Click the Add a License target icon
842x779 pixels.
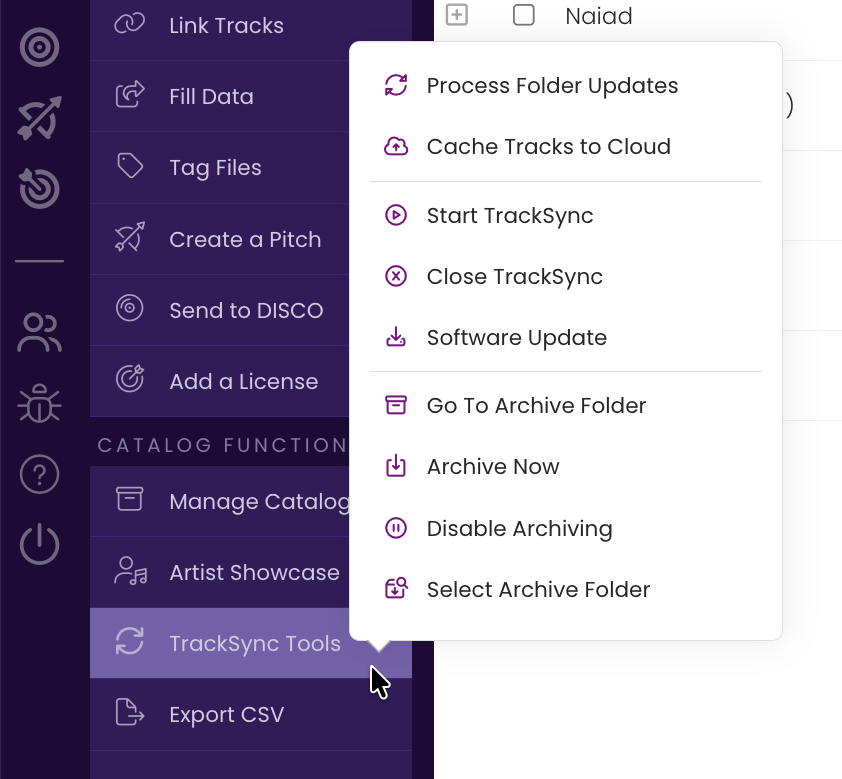click(130, 379)
